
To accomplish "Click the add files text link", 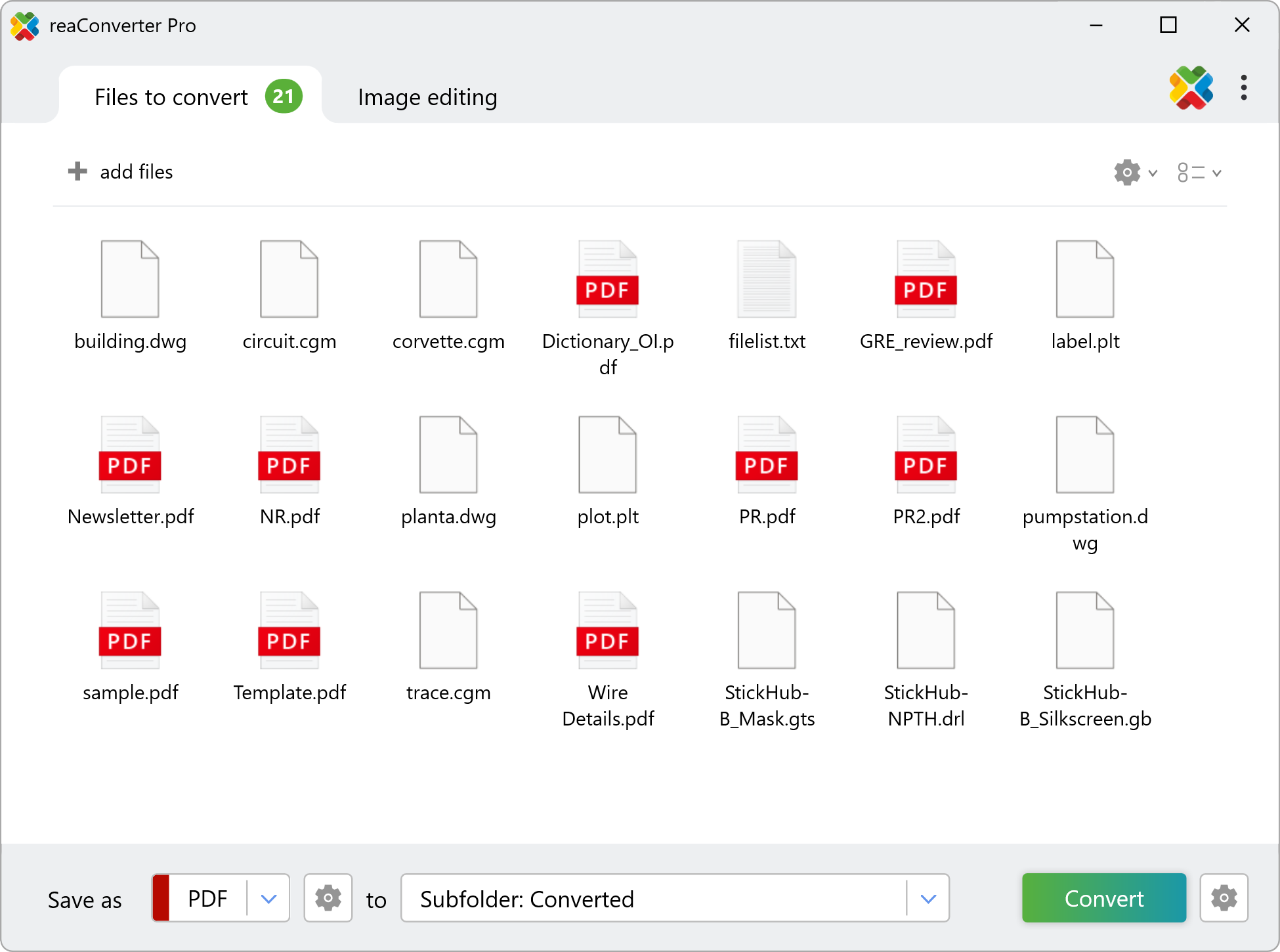I will pyautogui.click(x=137, y=172).
